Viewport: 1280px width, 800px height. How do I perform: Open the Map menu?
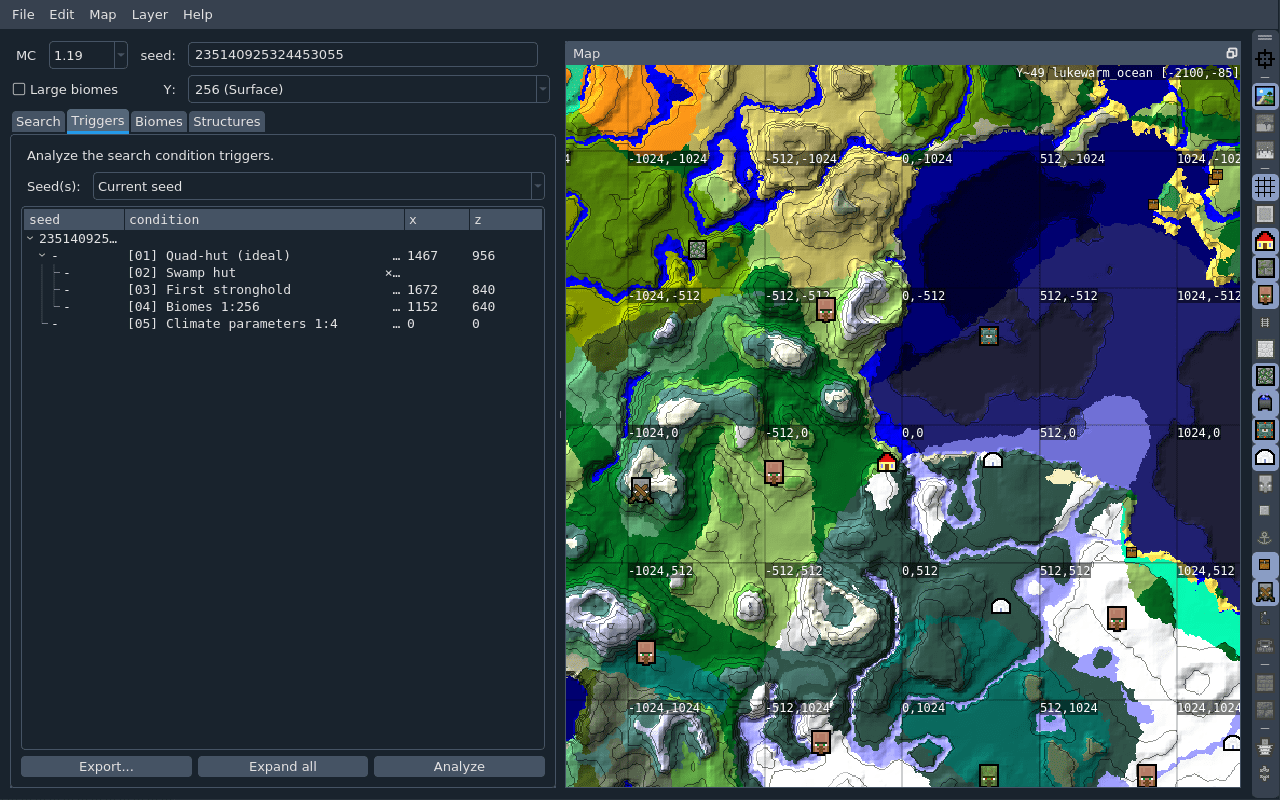(102, 15)
